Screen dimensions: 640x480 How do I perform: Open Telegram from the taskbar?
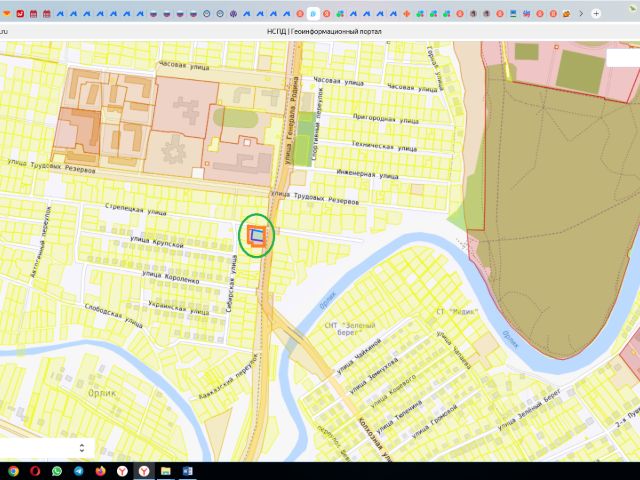coord(78,471)
